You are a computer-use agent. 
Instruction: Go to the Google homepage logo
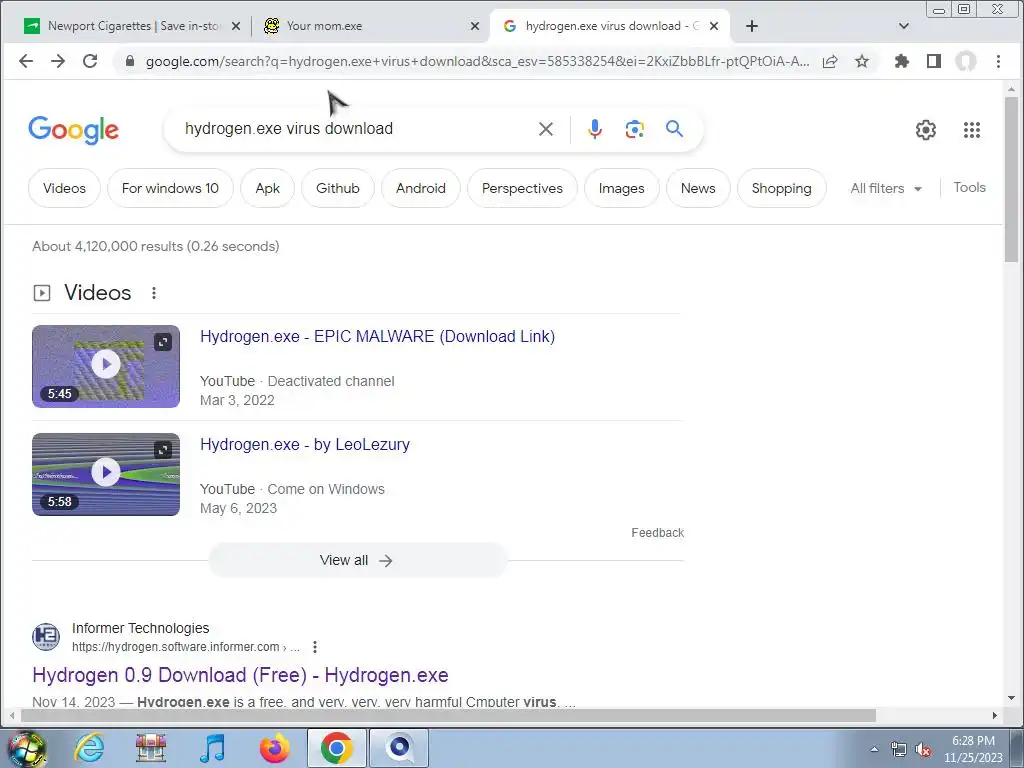tap(74, 130)
